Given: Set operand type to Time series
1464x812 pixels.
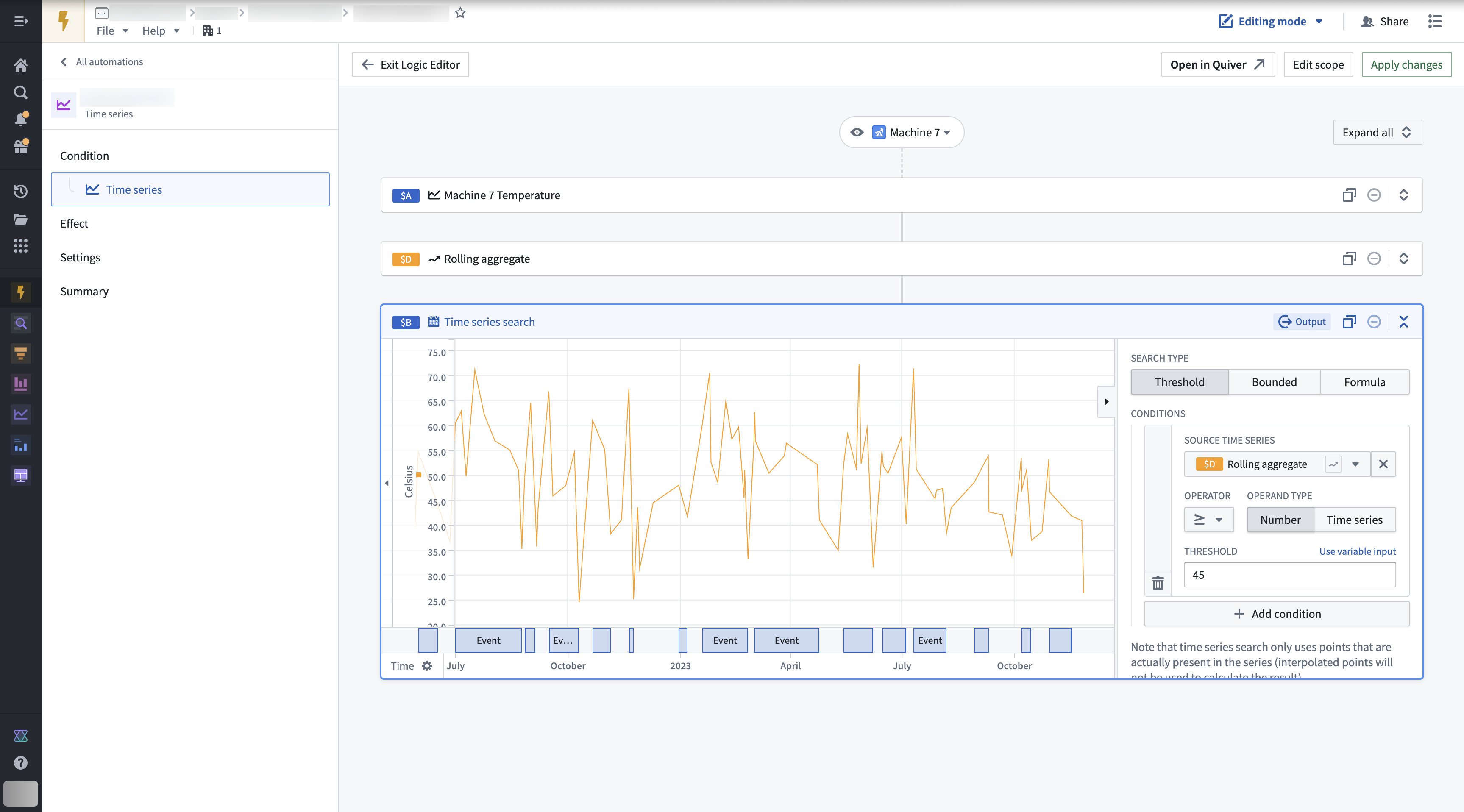Looking at the screenshot, I should coord(1354,520).
